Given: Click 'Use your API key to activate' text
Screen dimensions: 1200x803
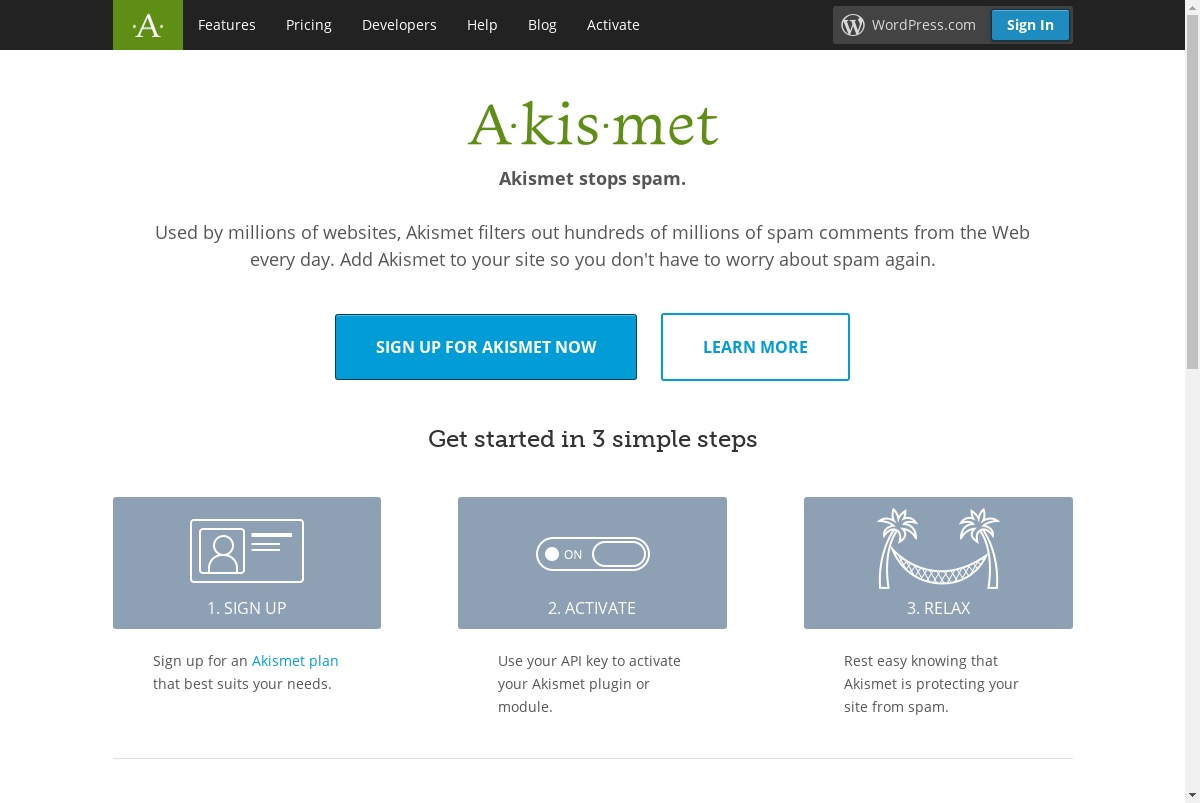Looking at the screenshot, I should (x=589, y=661).
